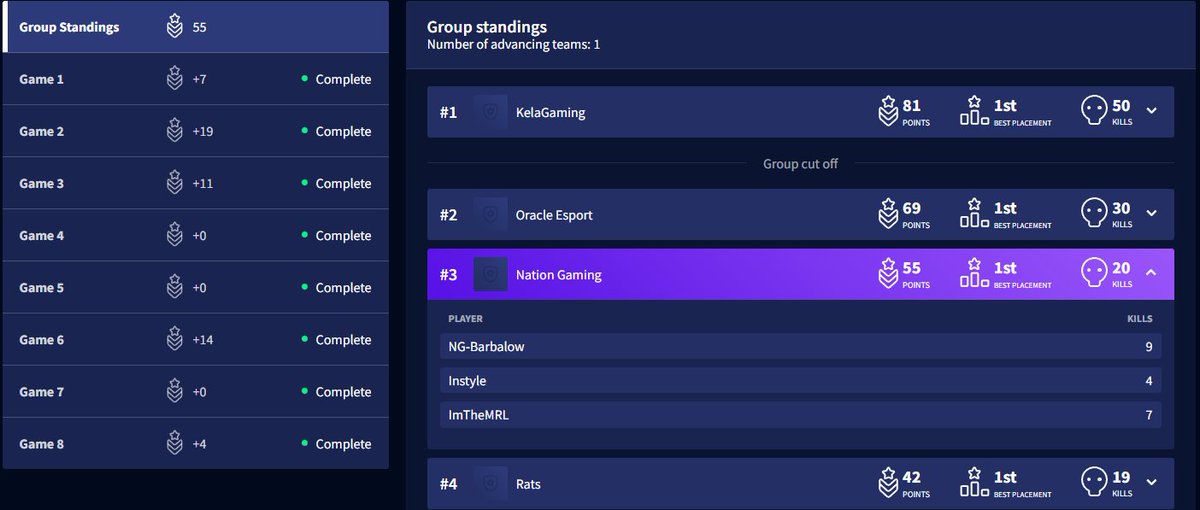Collapse Nation Gaming team details chevron
1200x510 pixels.
point(1151,273)
